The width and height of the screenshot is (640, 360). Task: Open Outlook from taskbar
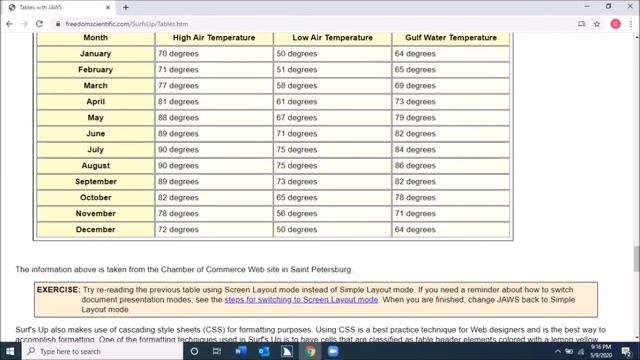coord(264,351)
